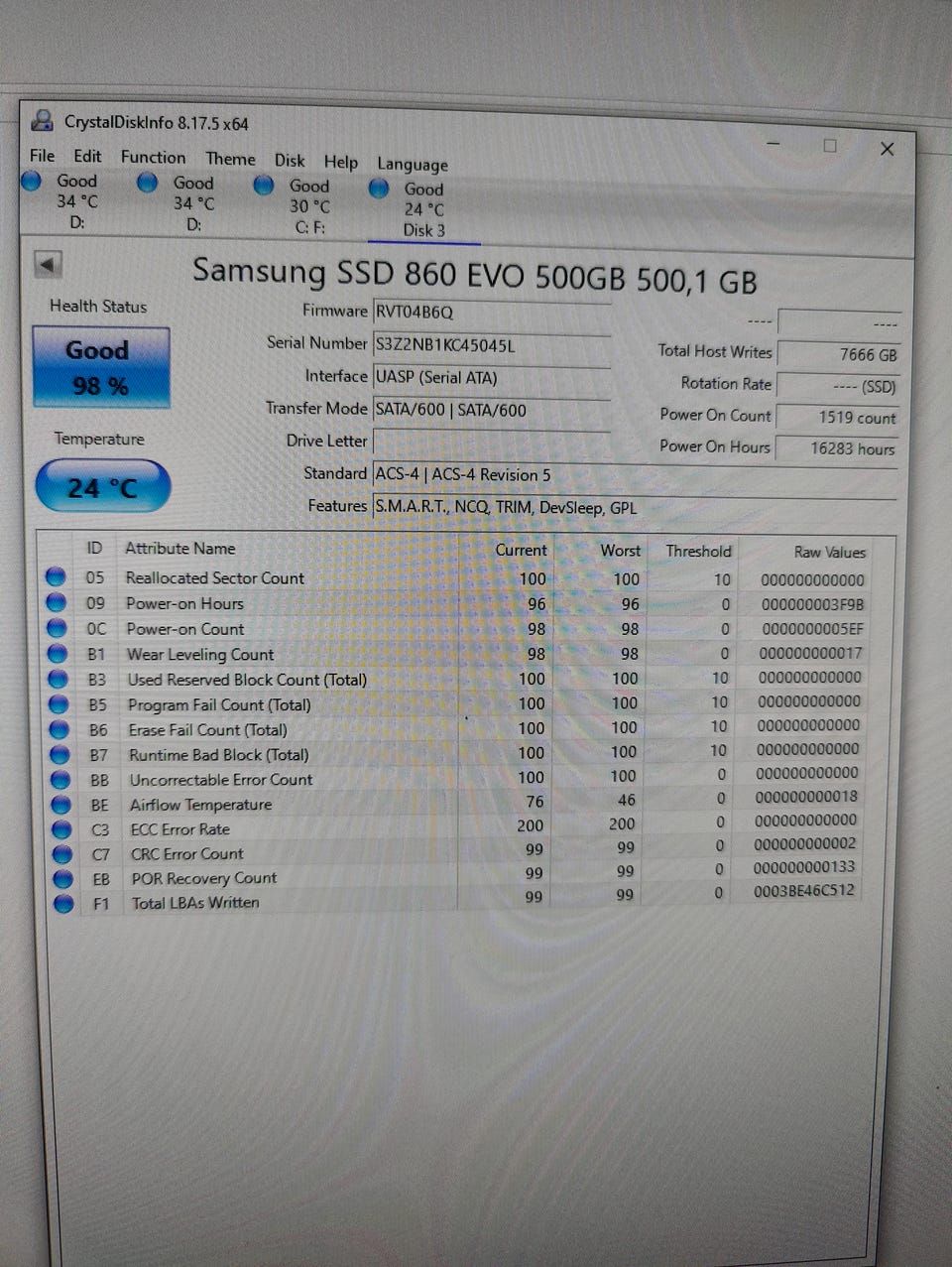Click the Current column header
Viewport: 952px width, 1267px height.
click(x=521, y=550)
